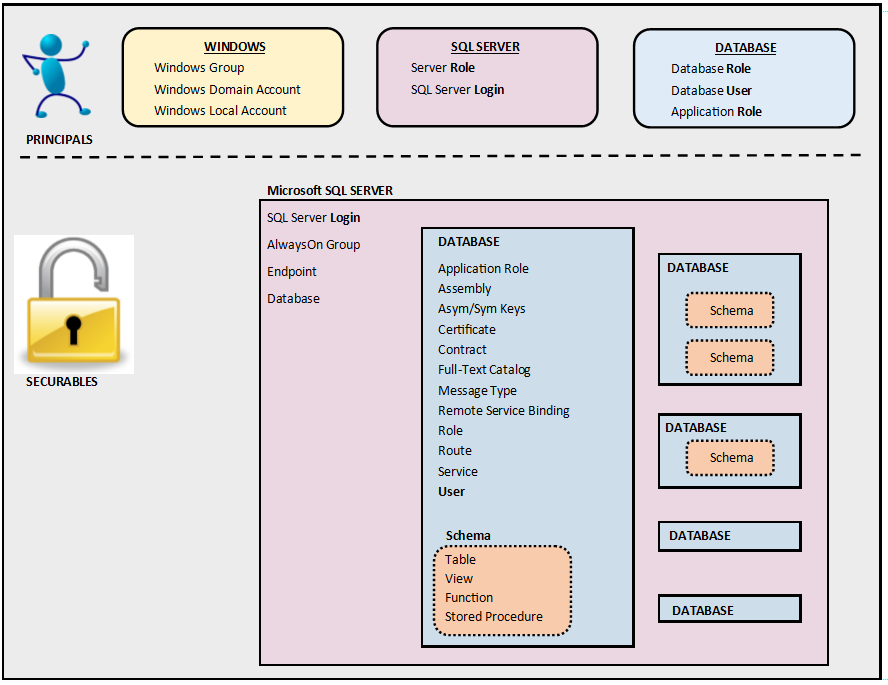Select Assembly entry

464,289
